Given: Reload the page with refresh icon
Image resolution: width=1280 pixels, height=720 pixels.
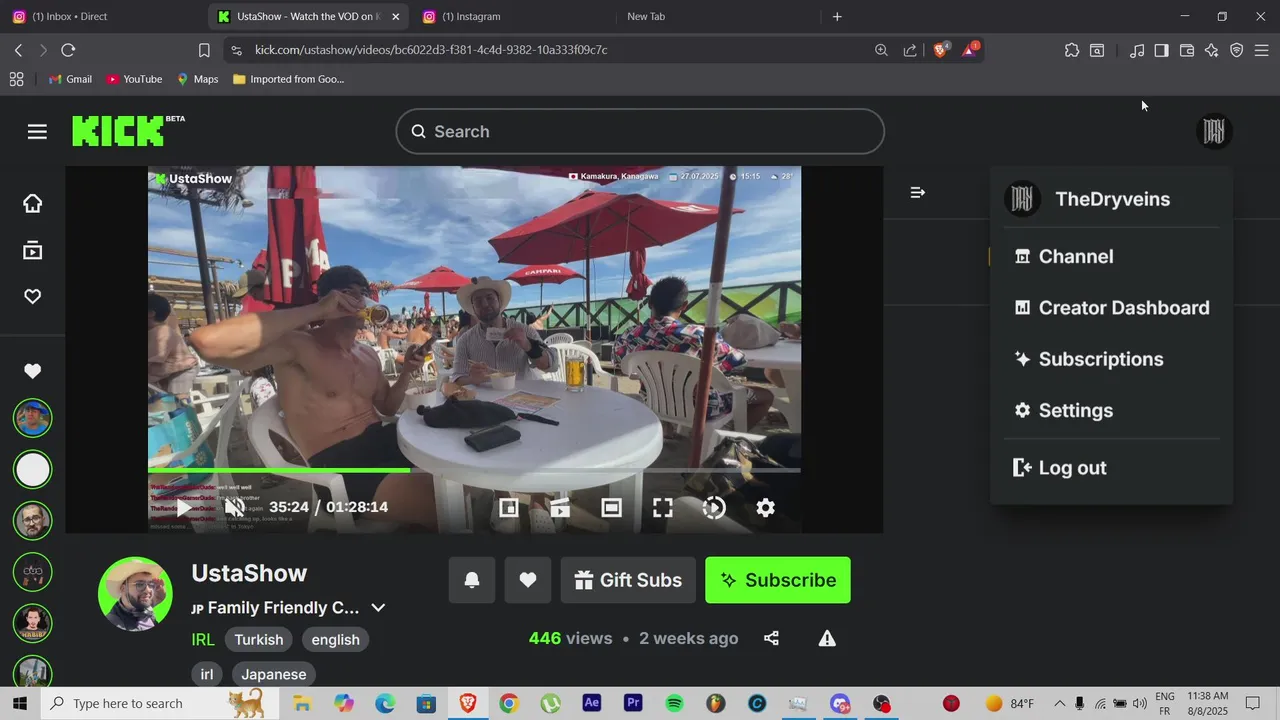Looking at the screenshot, I should pyautogui.click(x=68, y=50).
